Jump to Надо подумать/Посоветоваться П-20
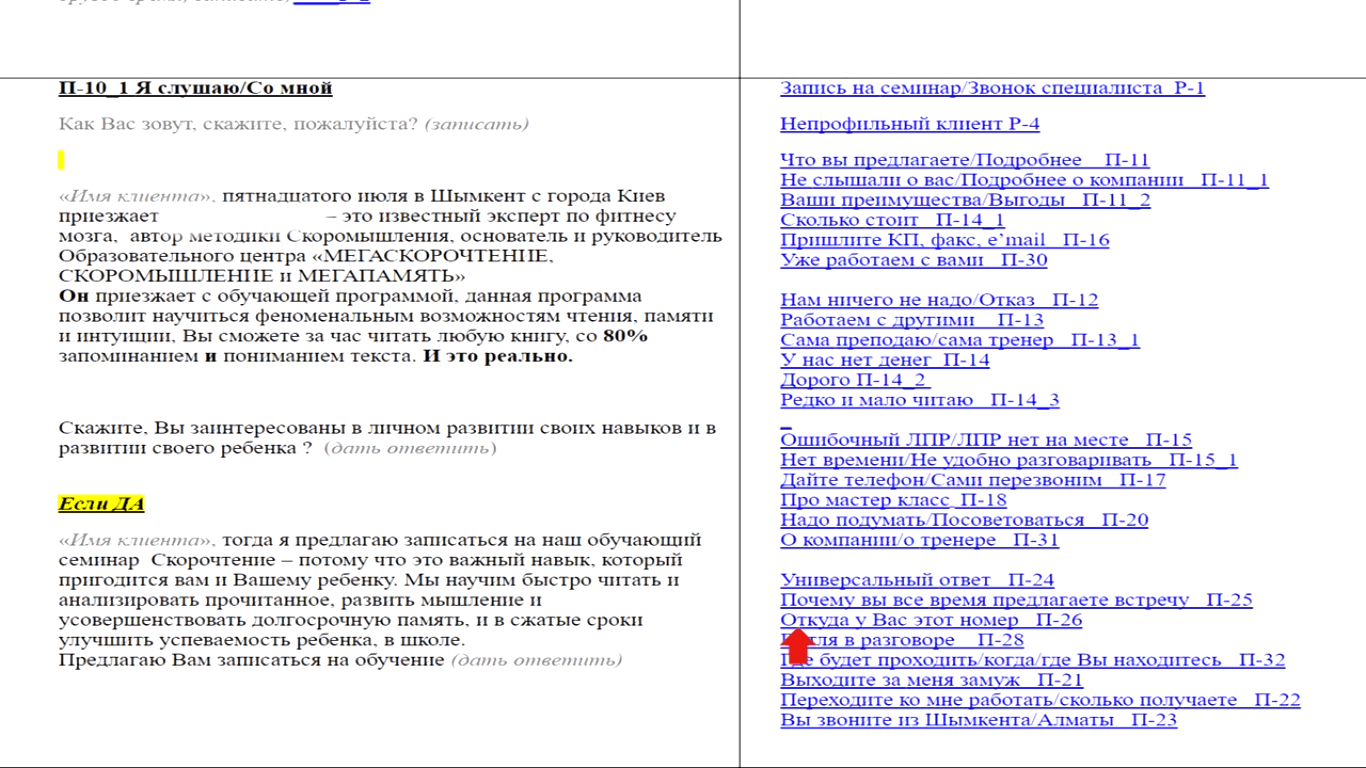This screenshot has height=768, width=1366. point(963,520)
